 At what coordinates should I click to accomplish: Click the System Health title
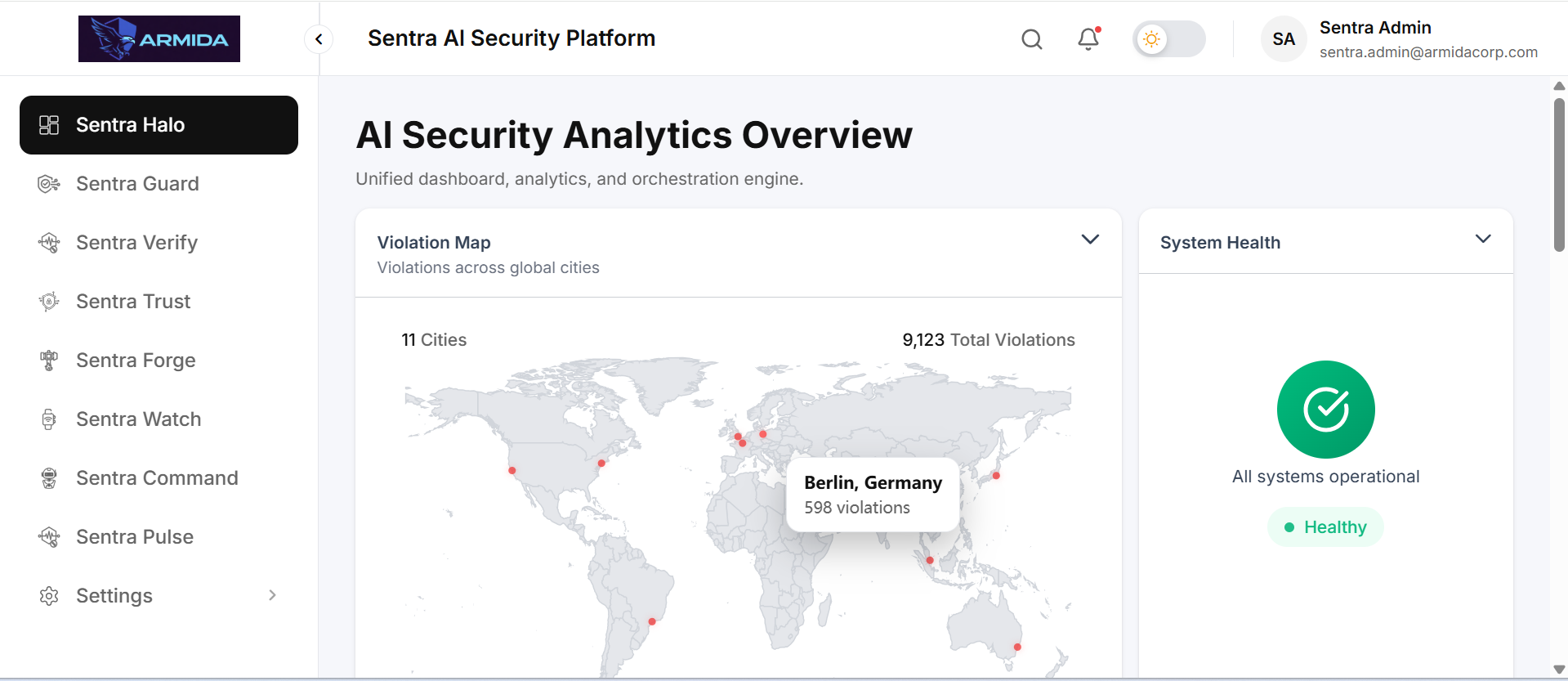tap(1220, 243)
